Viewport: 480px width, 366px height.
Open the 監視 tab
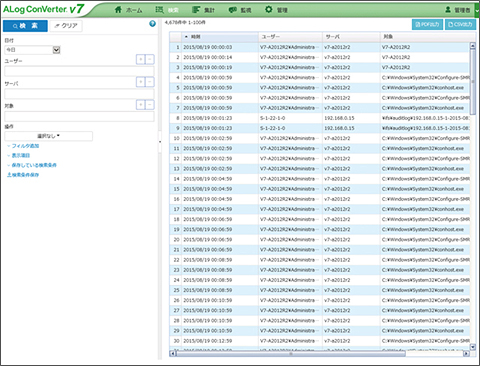tap(240, 10)
